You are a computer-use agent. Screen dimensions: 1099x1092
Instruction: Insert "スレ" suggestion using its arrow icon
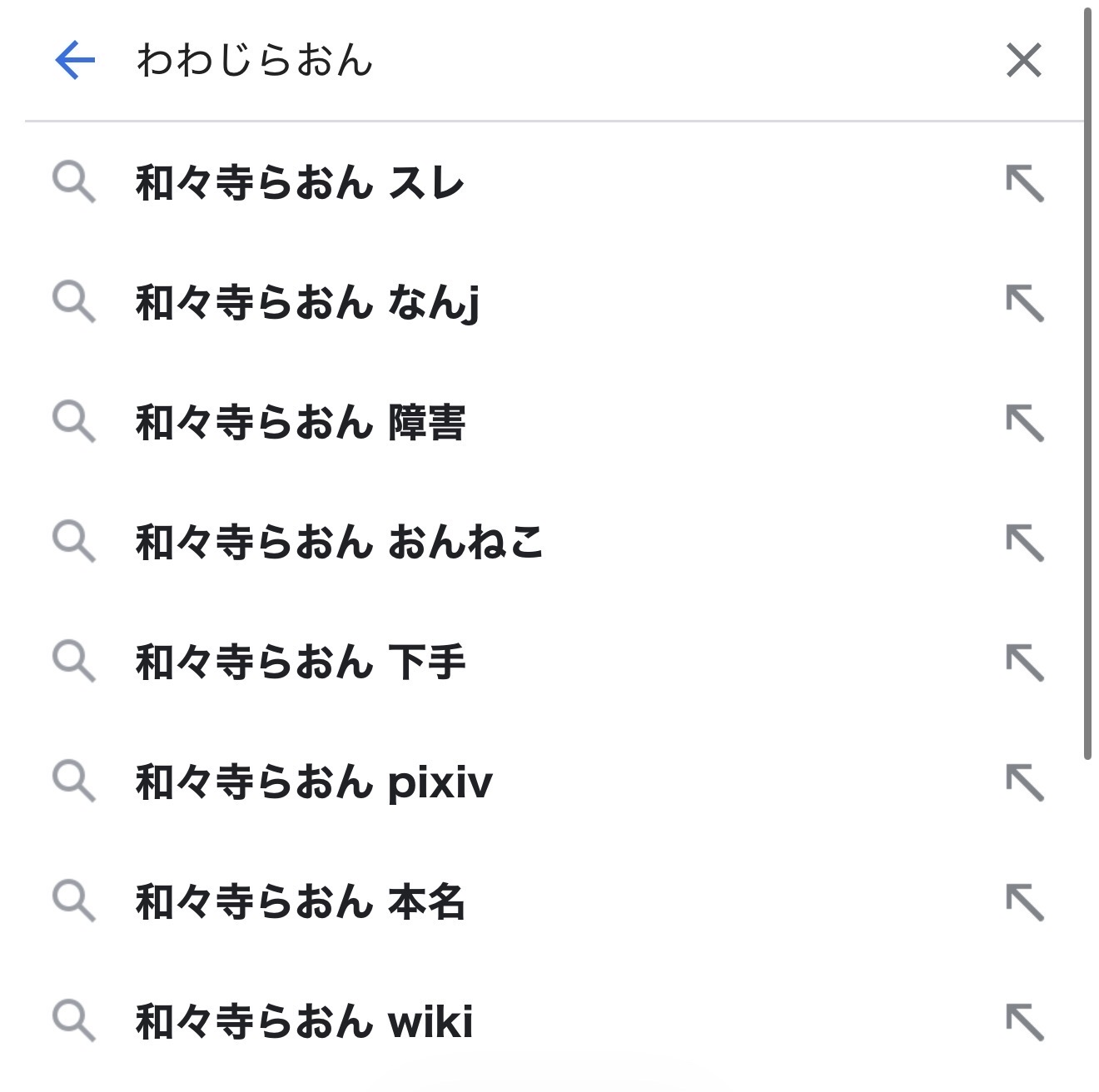point(1024,183)
